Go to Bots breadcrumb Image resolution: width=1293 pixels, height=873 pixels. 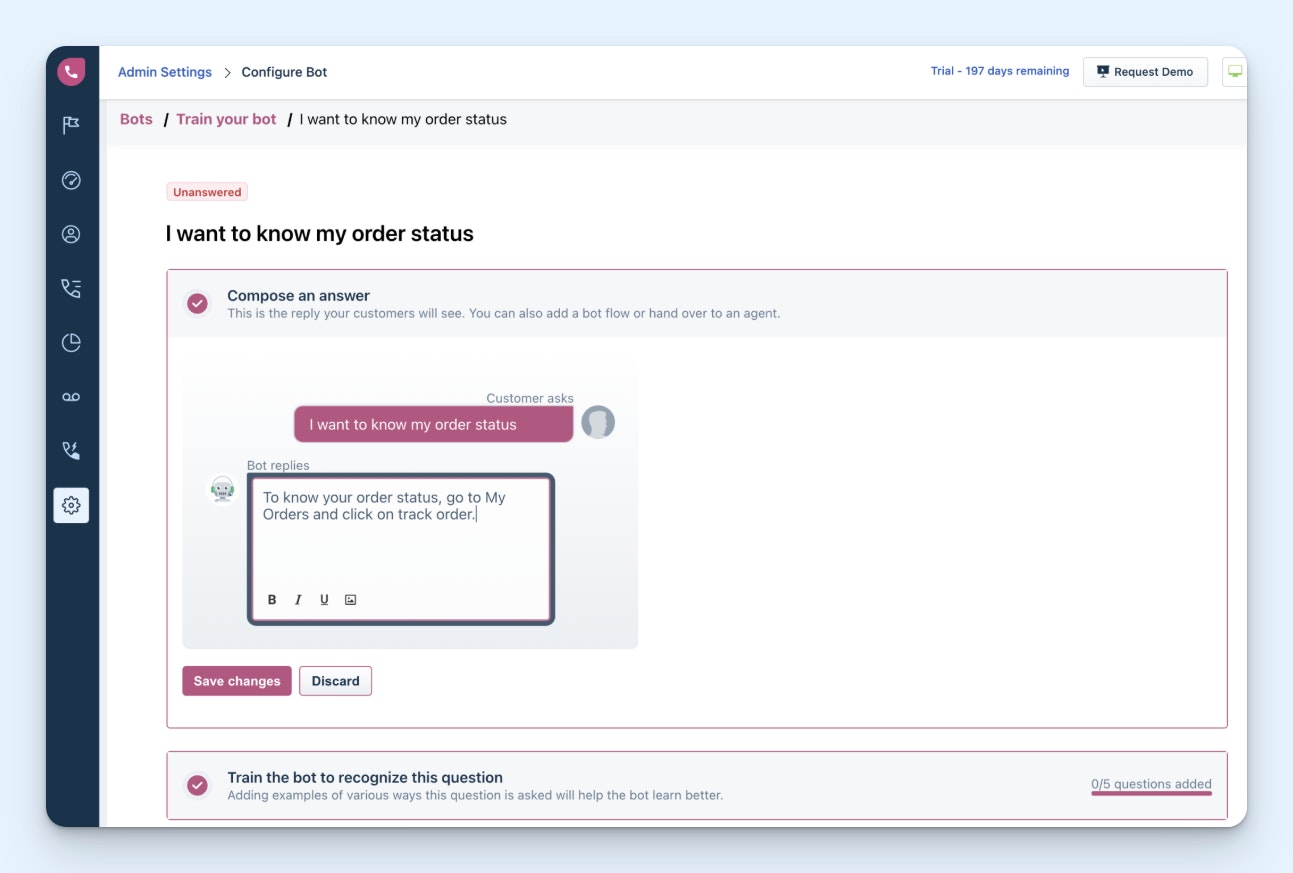pyautogui.click(x=136, y=119)
